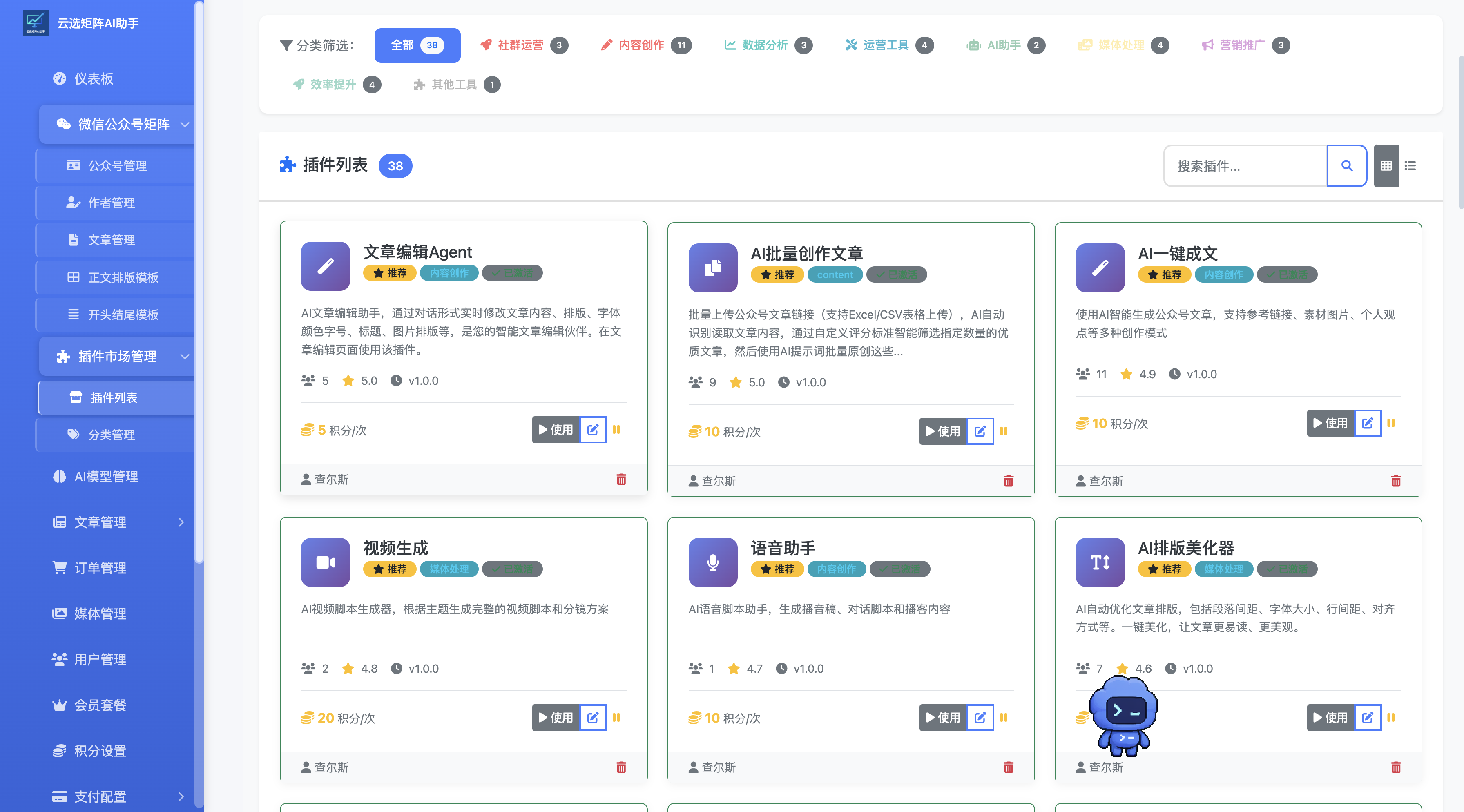Open 订单管理 page
Screen dimensions: 1464x812
(116, 568)
